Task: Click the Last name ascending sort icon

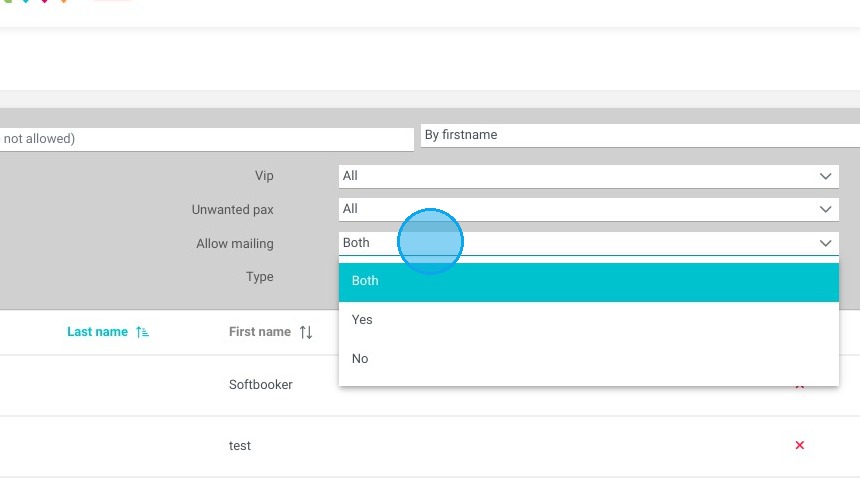Action: [x=142, y=332]
